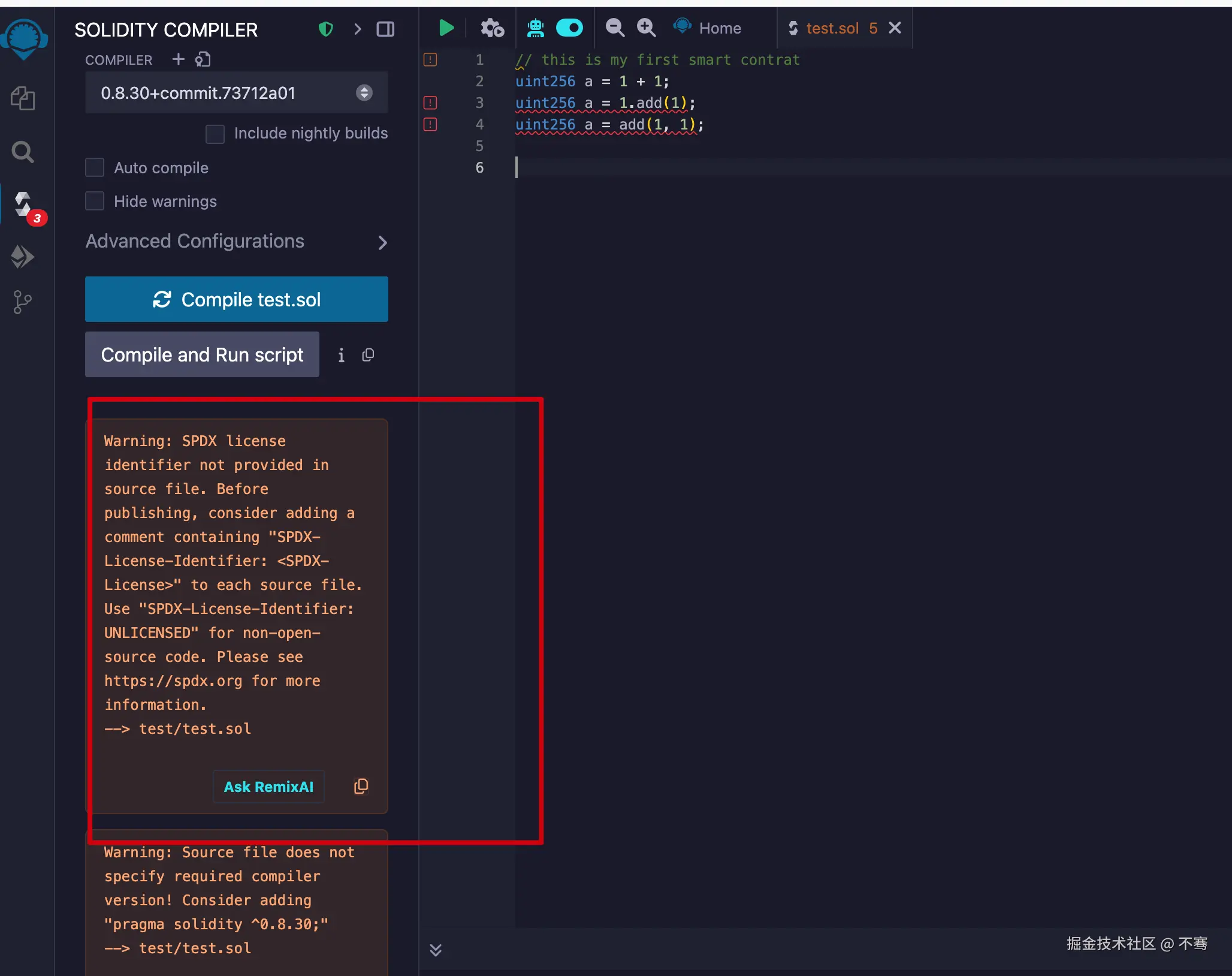Open the Search in files sidebar icon
Screen dimensions: 1232x976
tap(23, 152)
